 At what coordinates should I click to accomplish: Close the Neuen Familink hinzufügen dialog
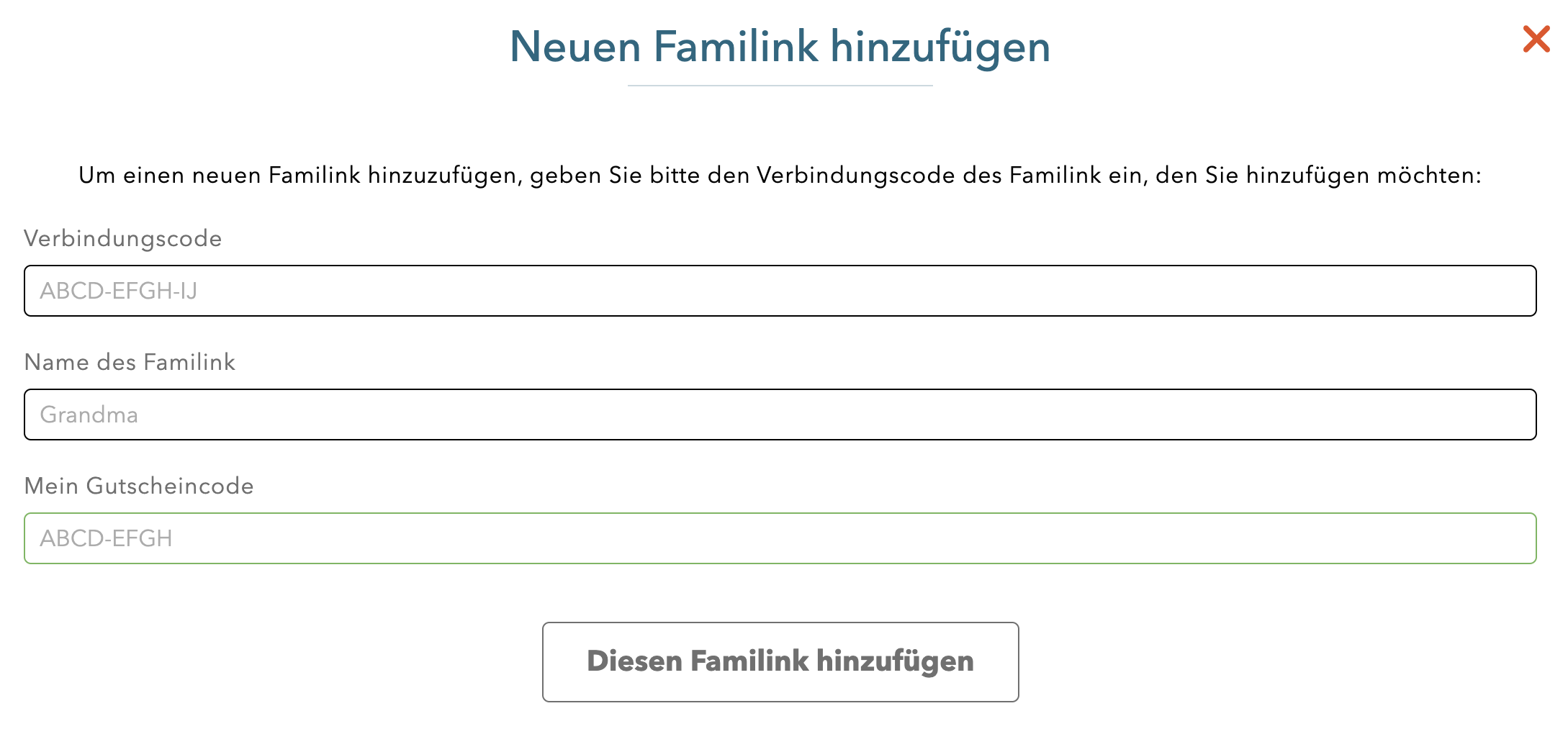[x=1536, y=40]
